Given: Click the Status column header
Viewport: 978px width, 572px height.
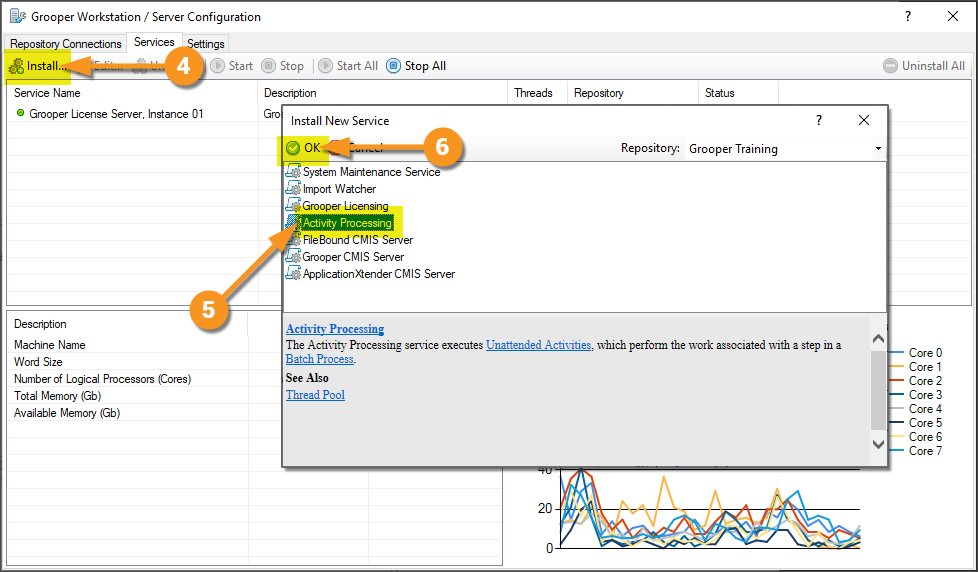Looking at the screenshot, I should click(x=738, y=93).
